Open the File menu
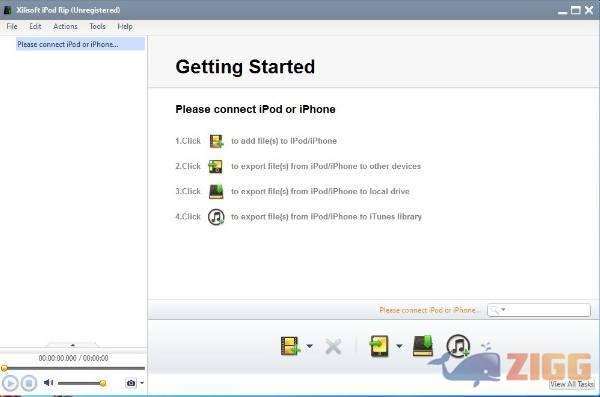This screenshot has width=600, height=397. tap(12, 26)
